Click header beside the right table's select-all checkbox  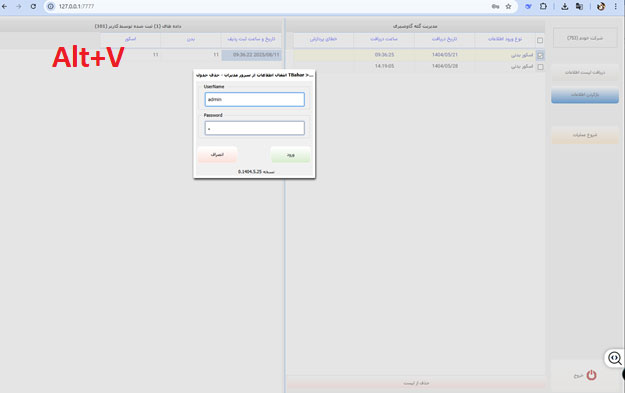(x=505, y=39)
